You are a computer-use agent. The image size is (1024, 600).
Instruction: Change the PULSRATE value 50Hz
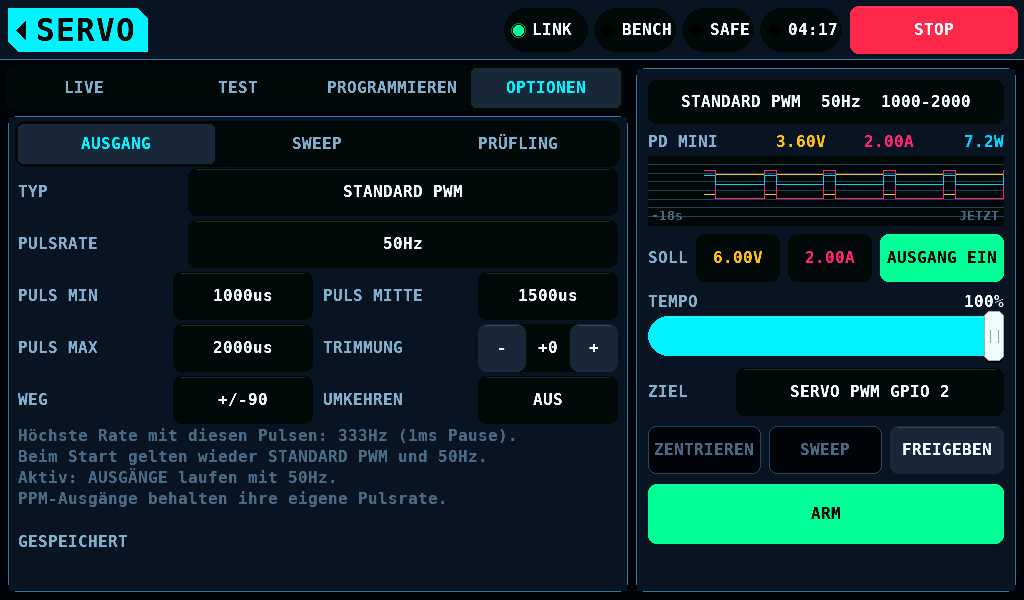tap(403, 244)
